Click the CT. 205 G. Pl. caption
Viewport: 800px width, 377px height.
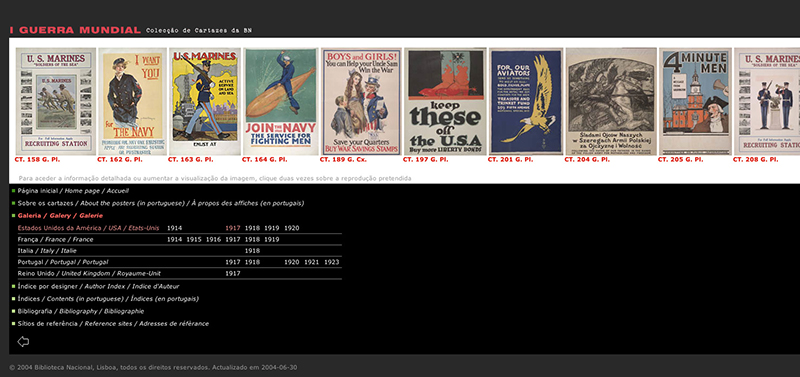point(680,160)
